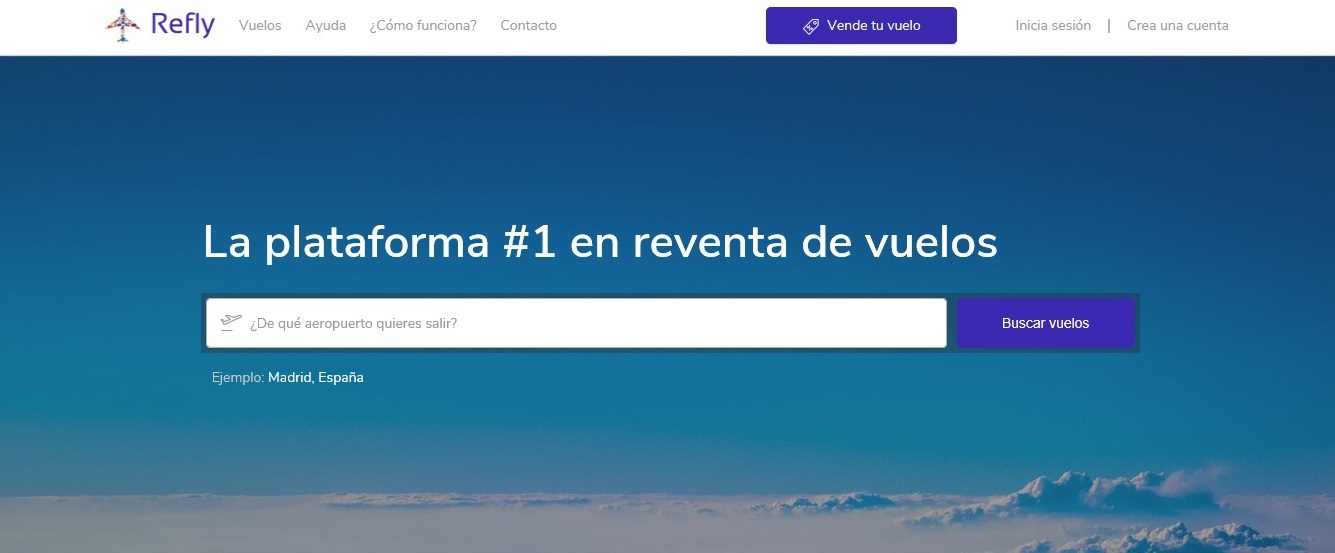Click the plane takeoff icon in search box

pos(231,322)
